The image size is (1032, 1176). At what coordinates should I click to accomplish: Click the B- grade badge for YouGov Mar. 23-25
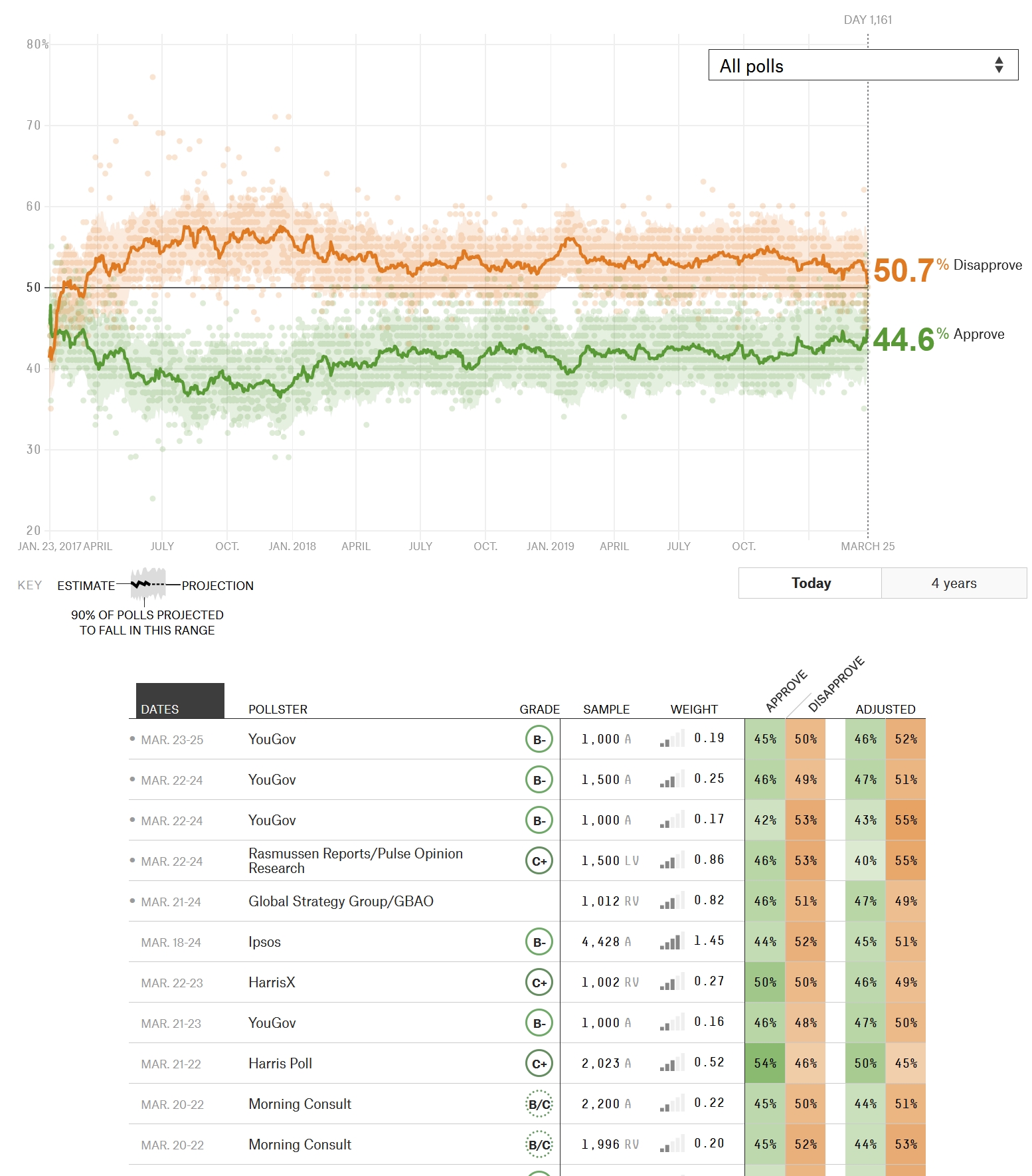tap(539, 739)
